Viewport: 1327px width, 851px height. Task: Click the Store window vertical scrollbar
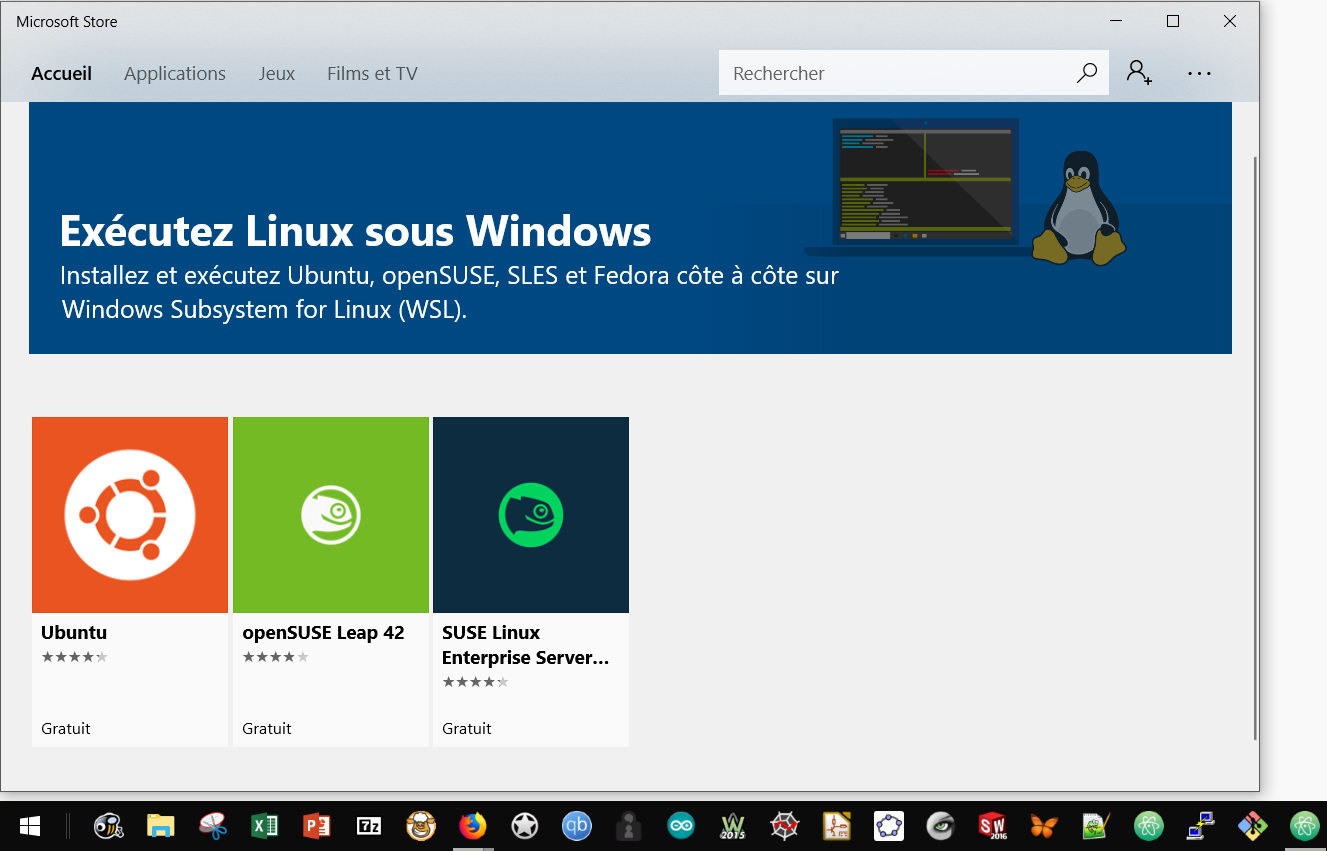[x=1255, y=448]
